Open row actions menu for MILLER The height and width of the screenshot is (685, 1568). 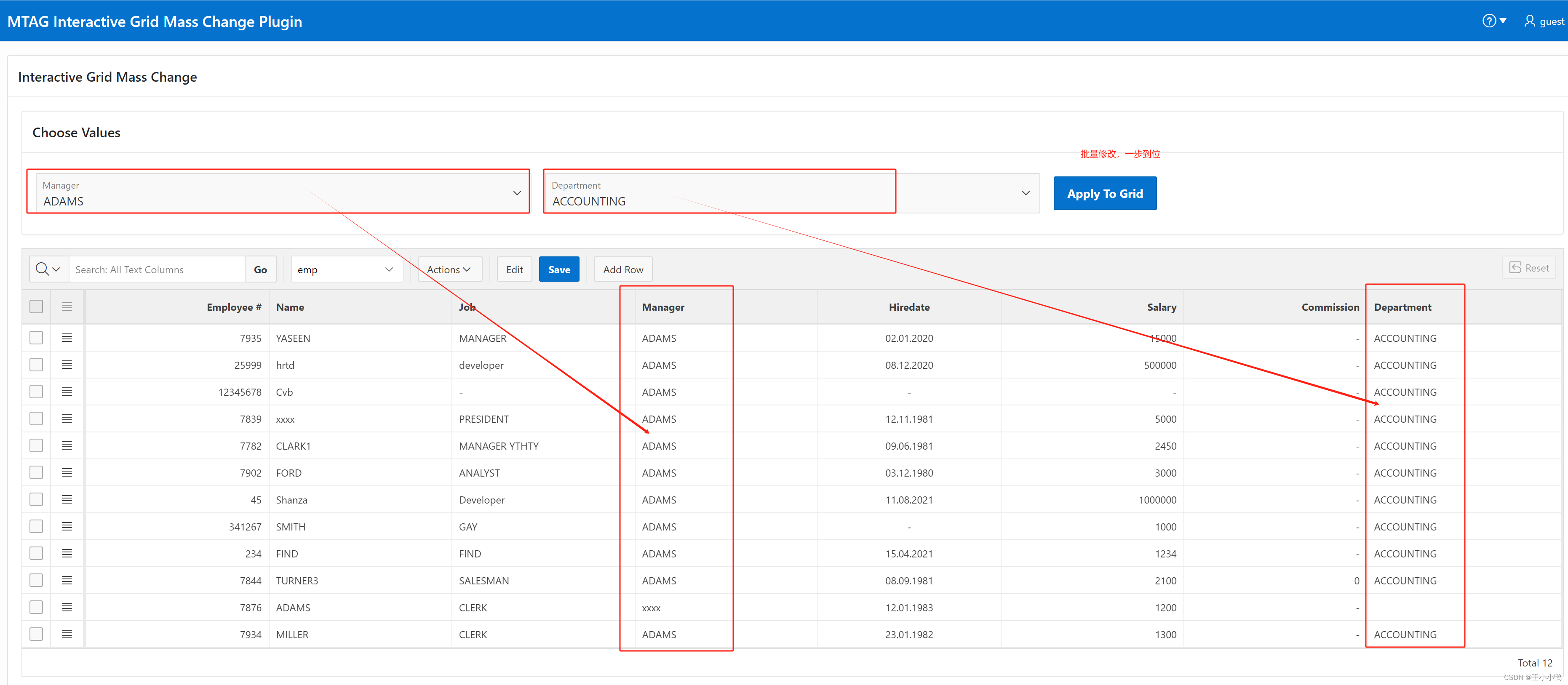pos(67,634)
